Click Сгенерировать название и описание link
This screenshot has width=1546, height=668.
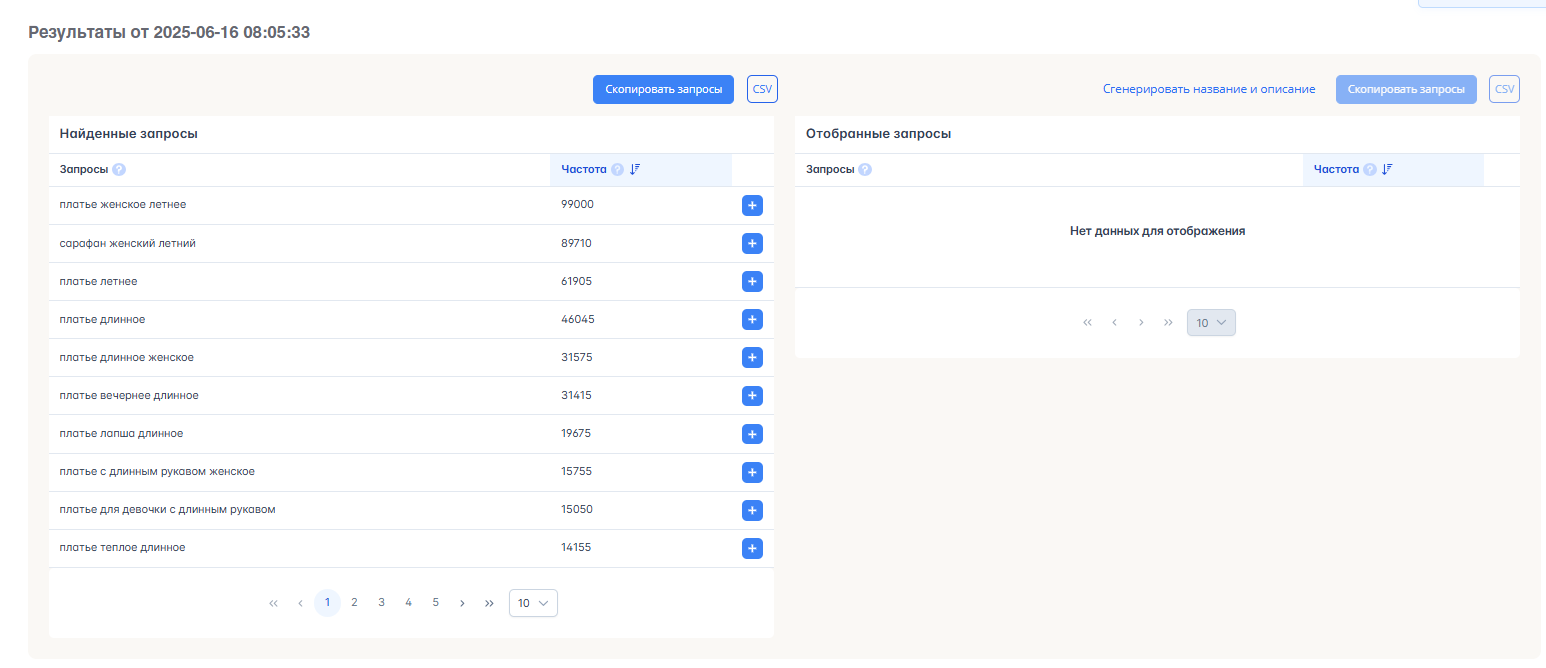(1208, 89)
